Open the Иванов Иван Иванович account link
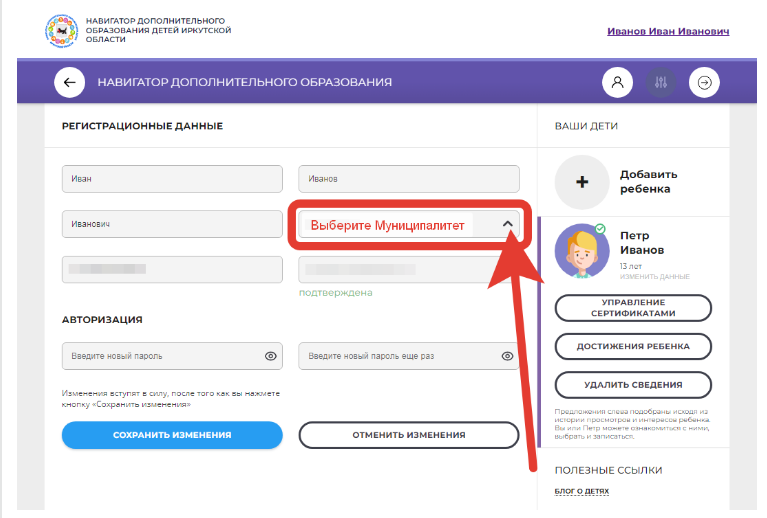Viewport: 767px width, 518px height. (x=668, y=31)
